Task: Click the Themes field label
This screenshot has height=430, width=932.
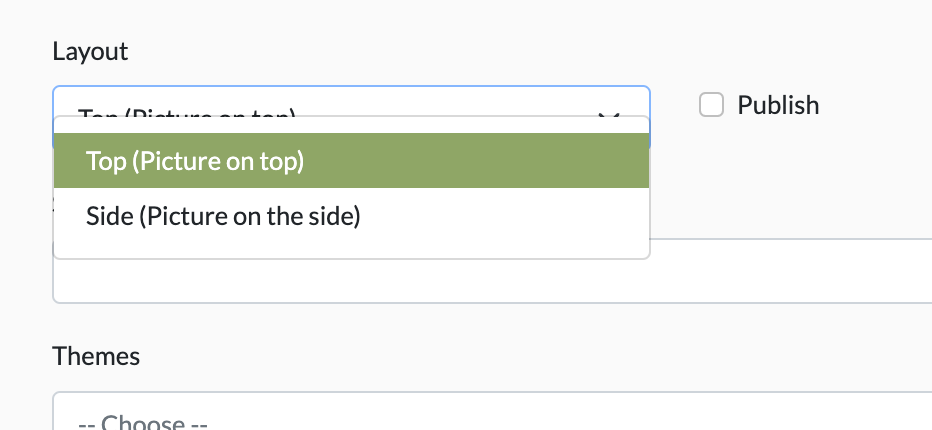Action: (96, 355)
